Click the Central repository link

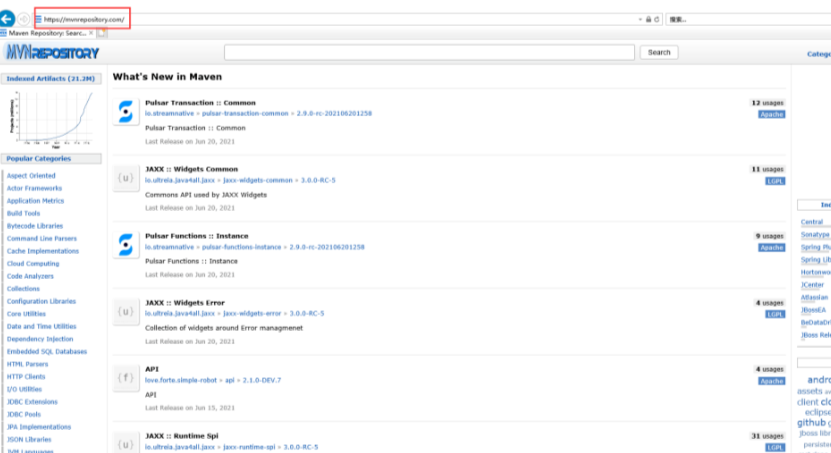point(812,222)
